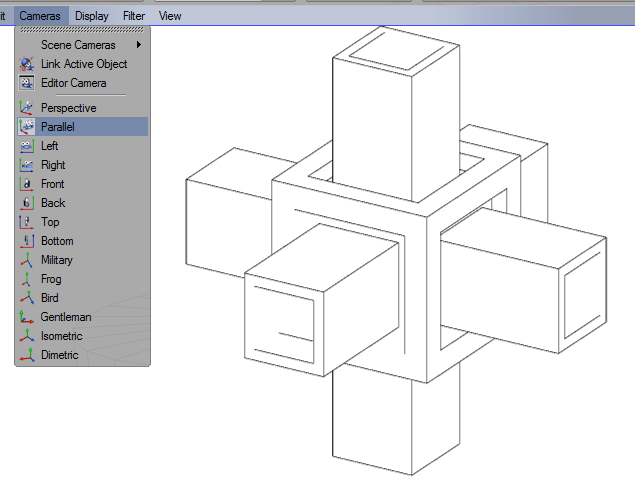Click the Editor Camera icon
The width and height of the screenshot is (635, 488).
27,83
